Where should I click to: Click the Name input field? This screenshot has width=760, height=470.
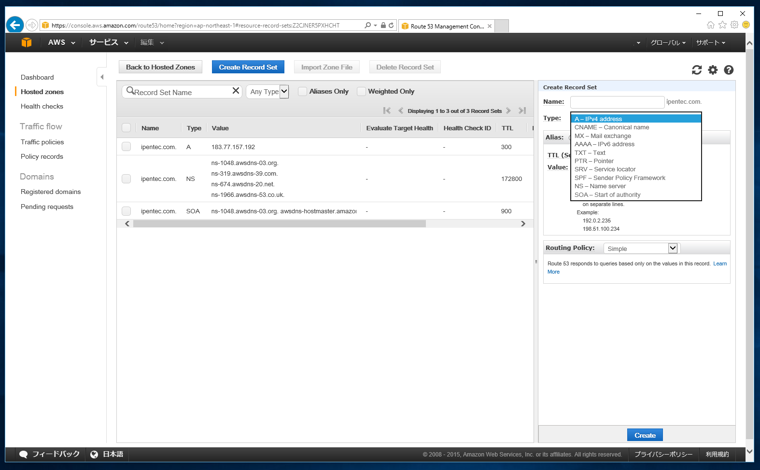(x=617, y=102)
